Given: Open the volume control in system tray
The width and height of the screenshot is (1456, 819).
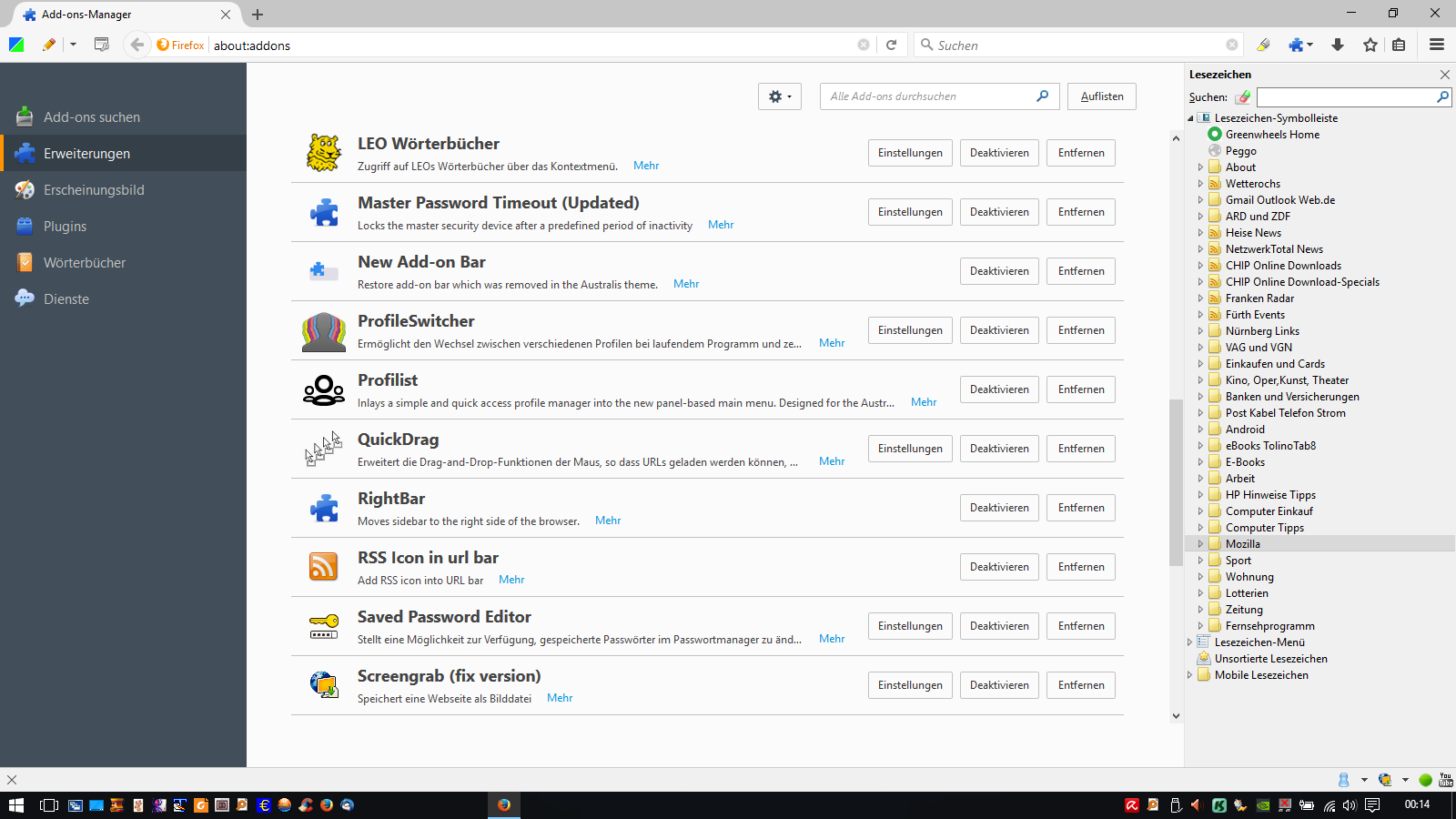Looking at the screenshot, I should point(1349,805).
